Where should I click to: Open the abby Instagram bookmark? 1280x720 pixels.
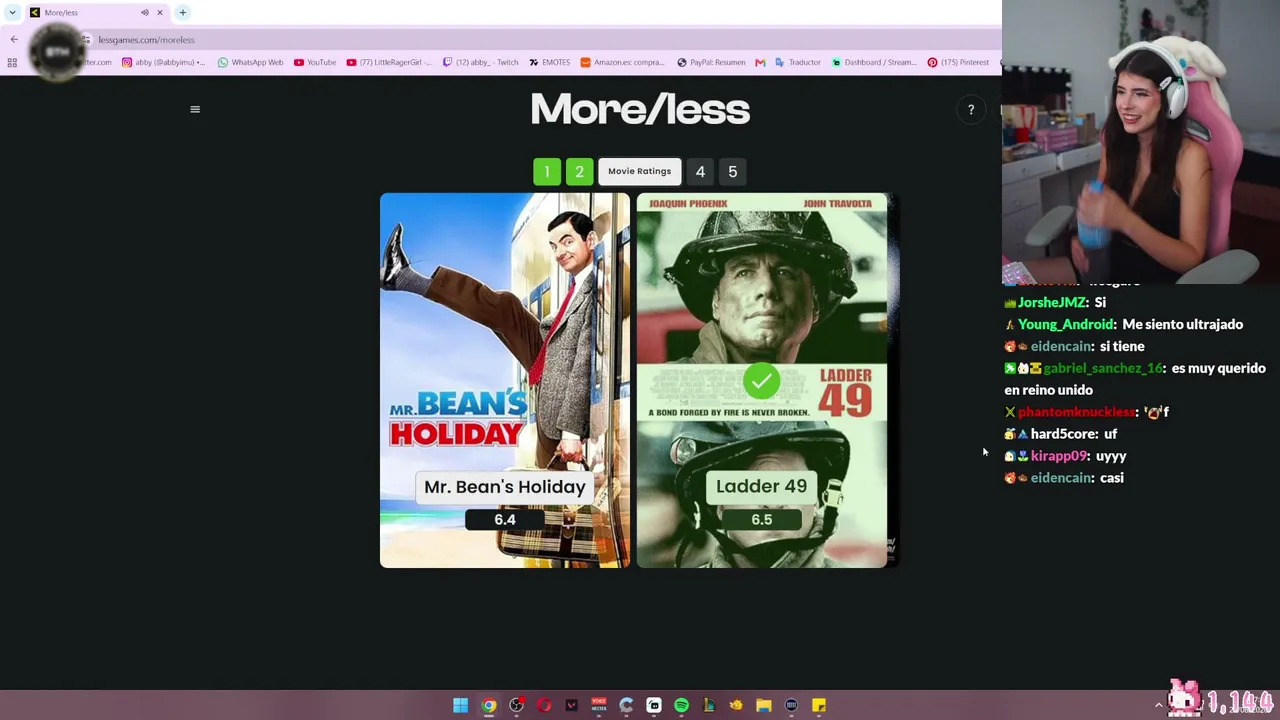coord(163,62)
